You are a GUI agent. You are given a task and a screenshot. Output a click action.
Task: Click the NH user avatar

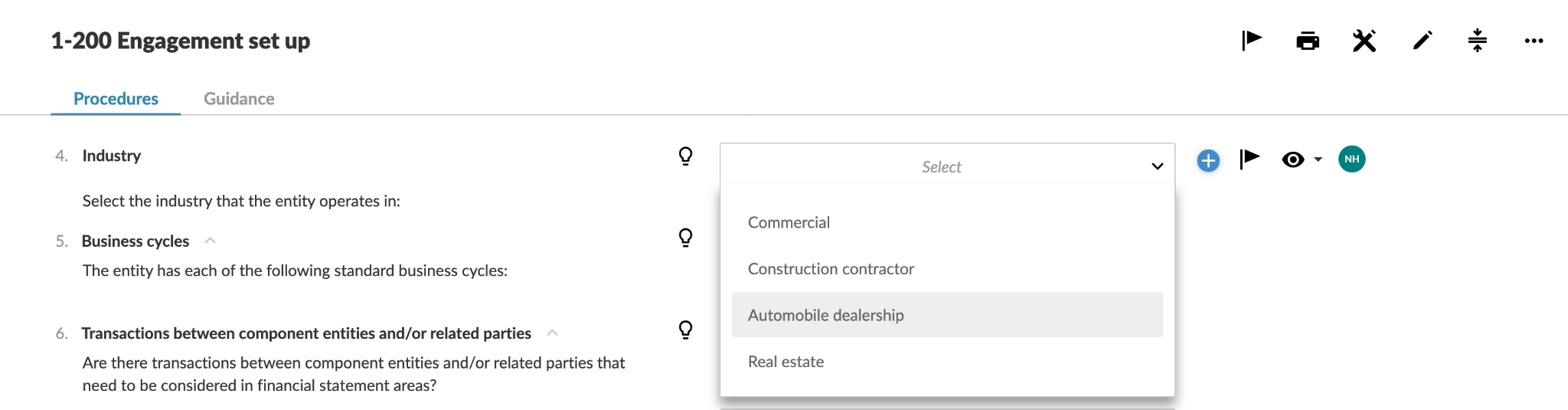click(x=1351, y=159)
